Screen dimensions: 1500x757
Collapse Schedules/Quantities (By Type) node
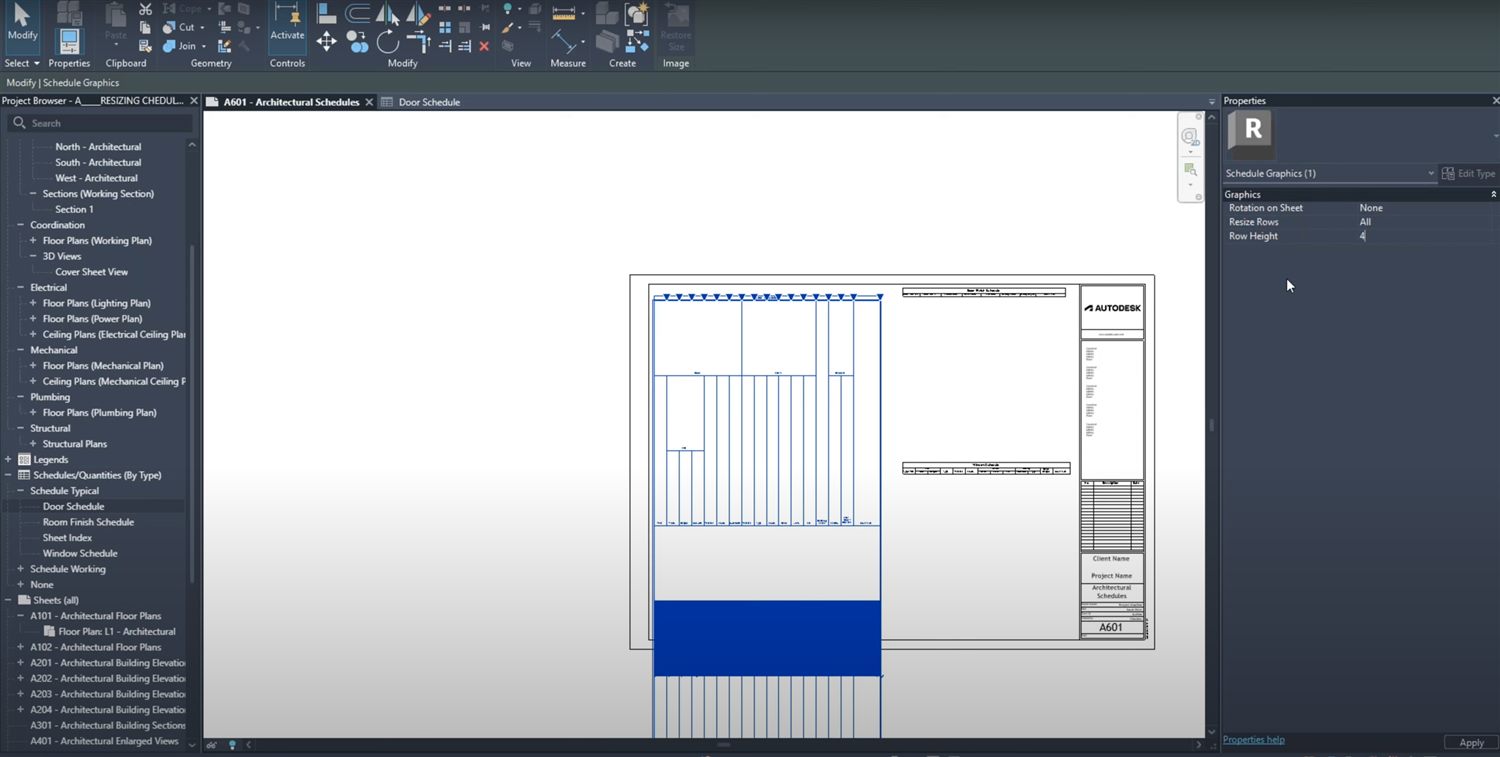point(8,476)
